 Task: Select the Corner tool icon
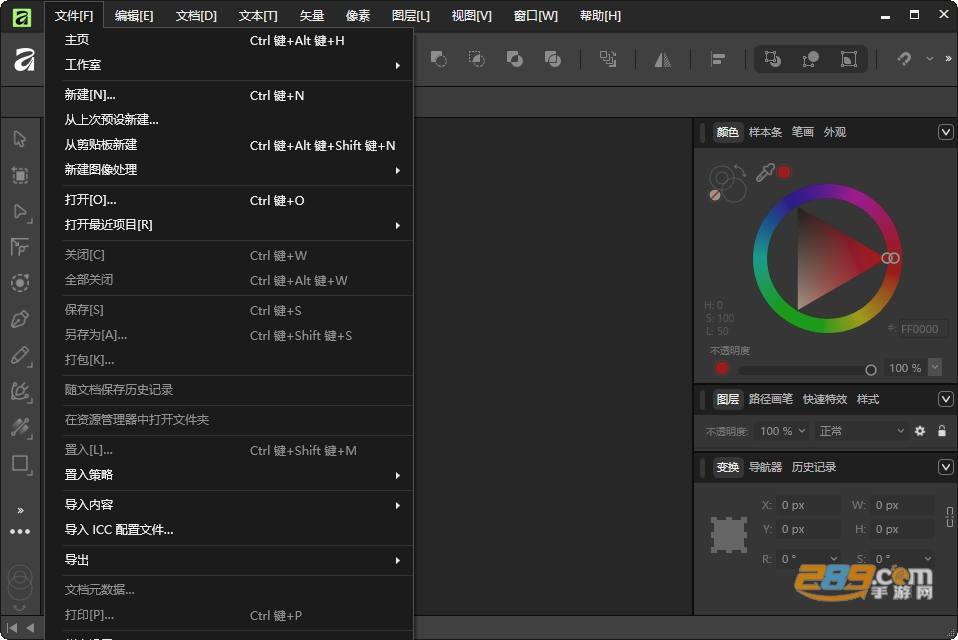[x=20, y=247]
